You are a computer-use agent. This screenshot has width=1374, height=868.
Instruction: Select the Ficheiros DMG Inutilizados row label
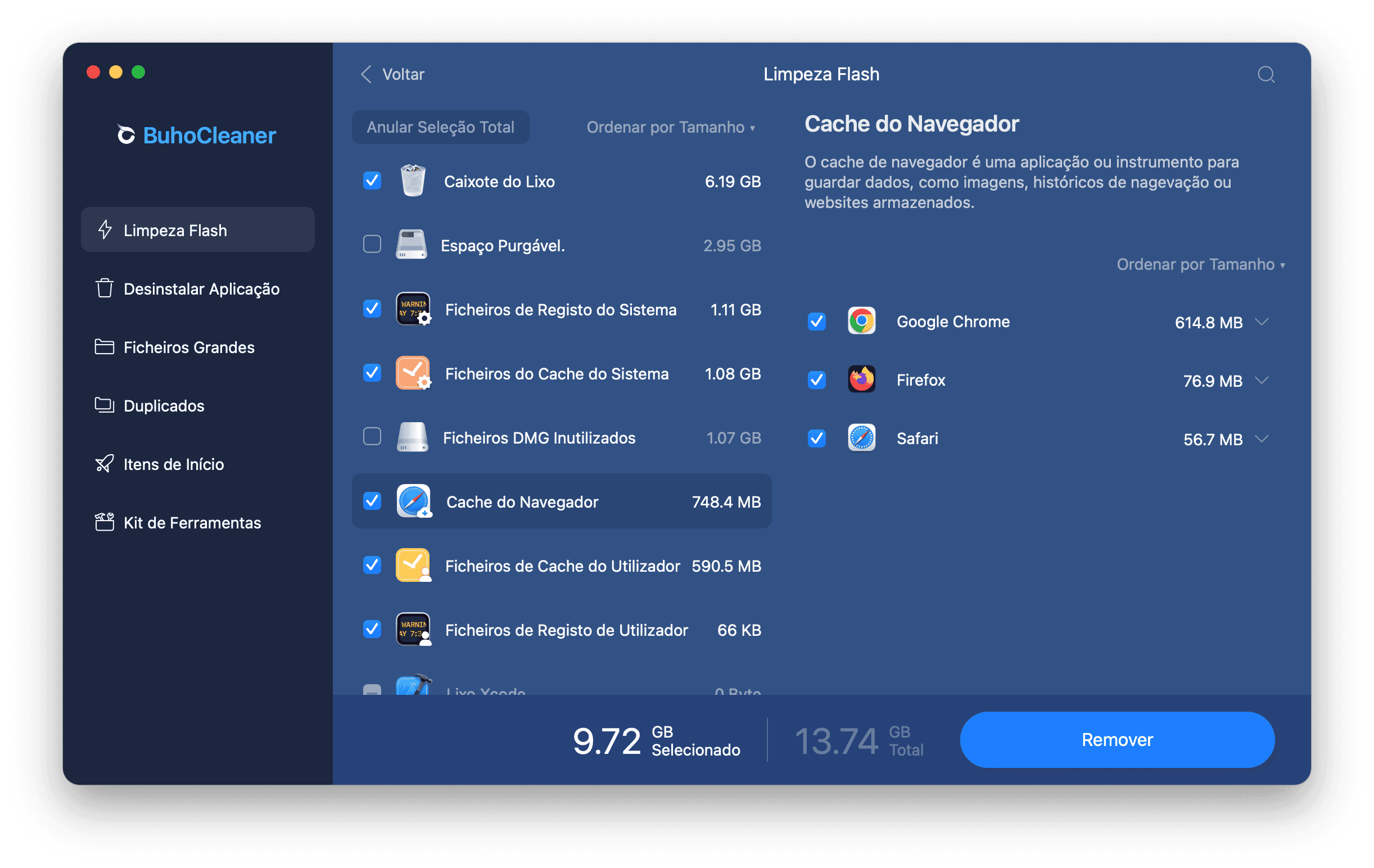539,438
